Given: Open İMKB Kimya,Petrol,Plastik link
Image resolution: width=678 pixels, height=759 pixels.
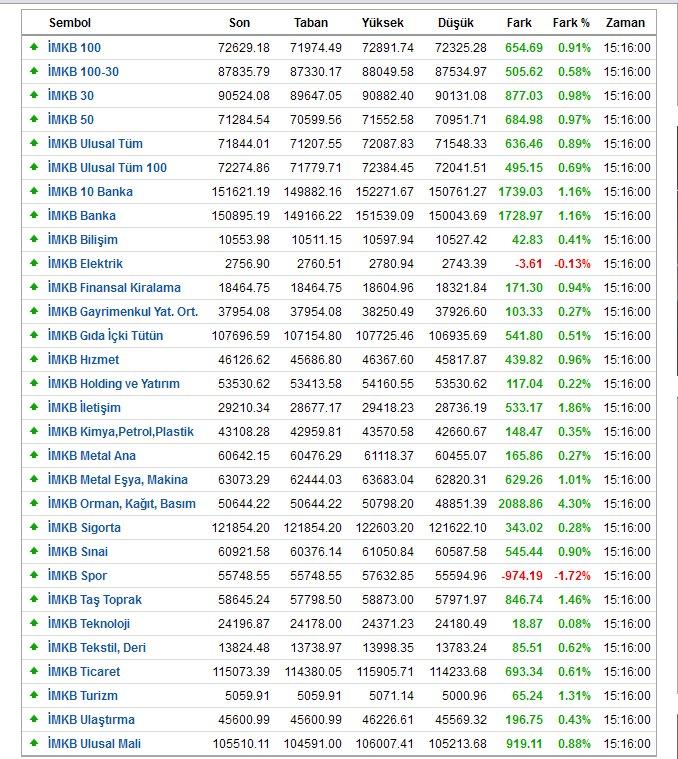Looking at the screenshot, I should pos(121,431).
